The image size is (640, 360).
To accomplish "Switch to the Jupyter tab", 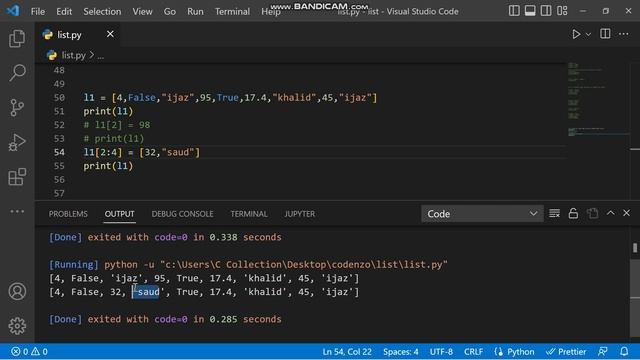I will 300,214.
